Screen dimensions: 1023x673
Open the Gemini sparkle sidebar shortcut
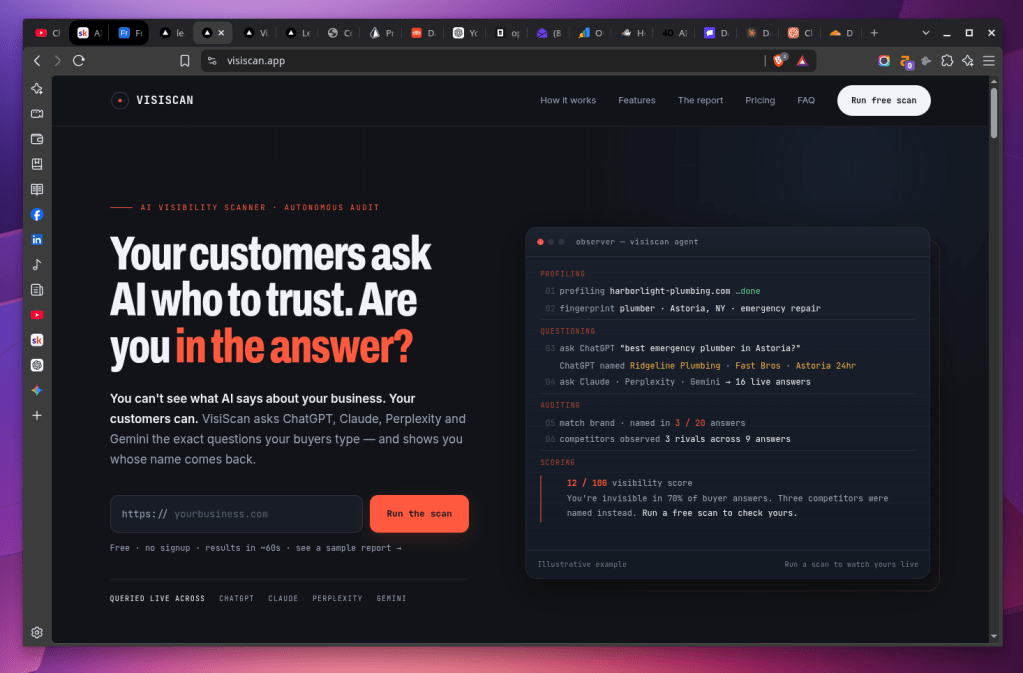[37, 390]
